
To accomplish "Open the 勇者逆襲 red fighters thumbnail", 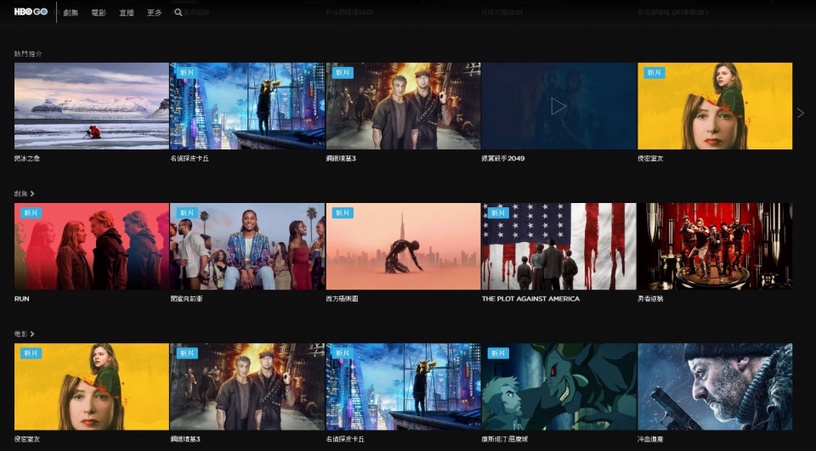I will (x=715, y=246).
